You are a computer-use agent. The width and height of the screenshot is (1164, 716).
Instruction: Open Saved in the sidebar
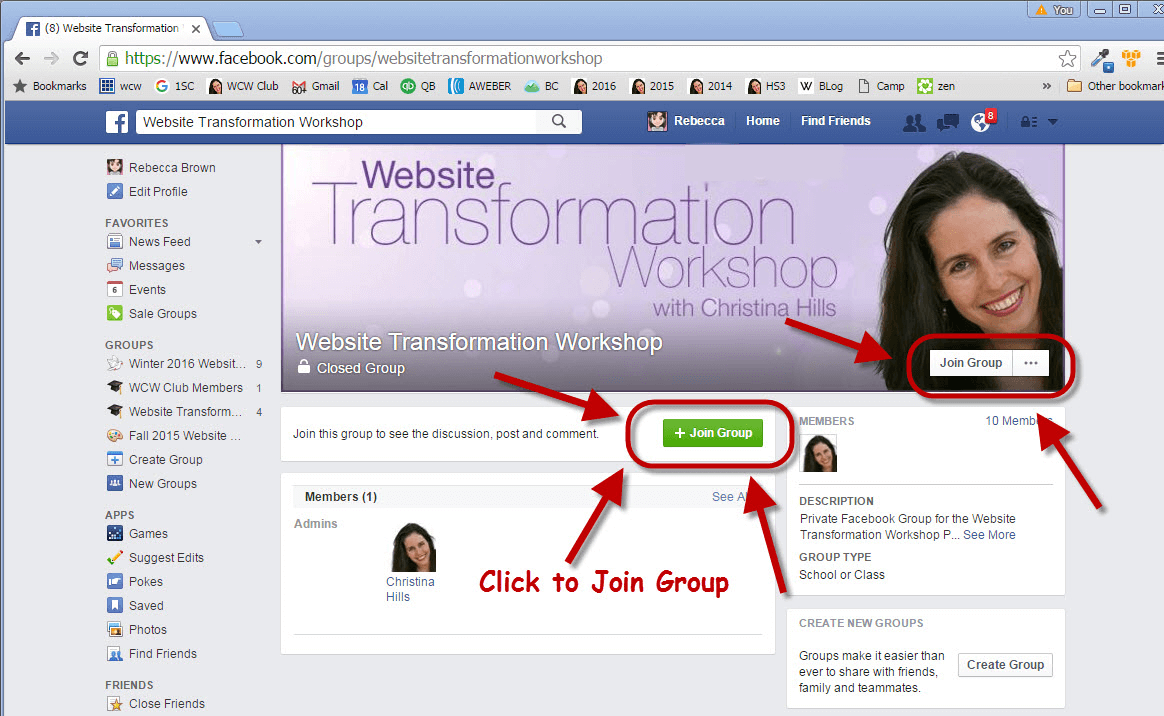[x=134, y=605]
